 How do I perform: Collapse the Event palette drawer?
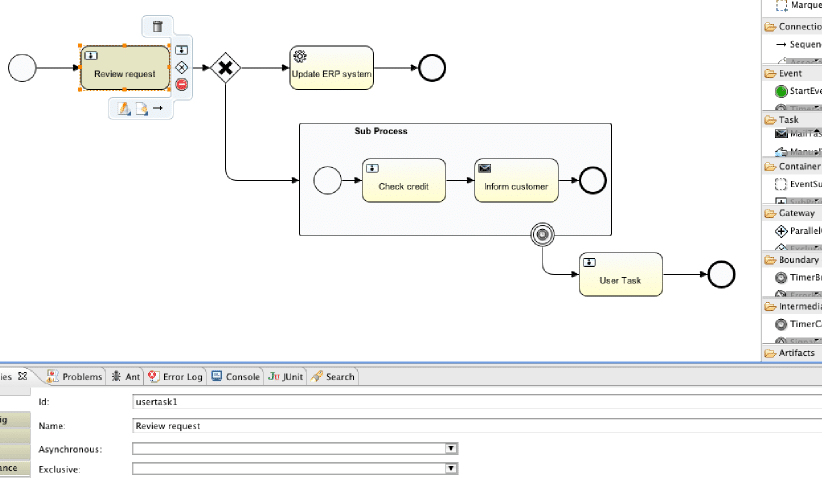[x=792, y=73]
